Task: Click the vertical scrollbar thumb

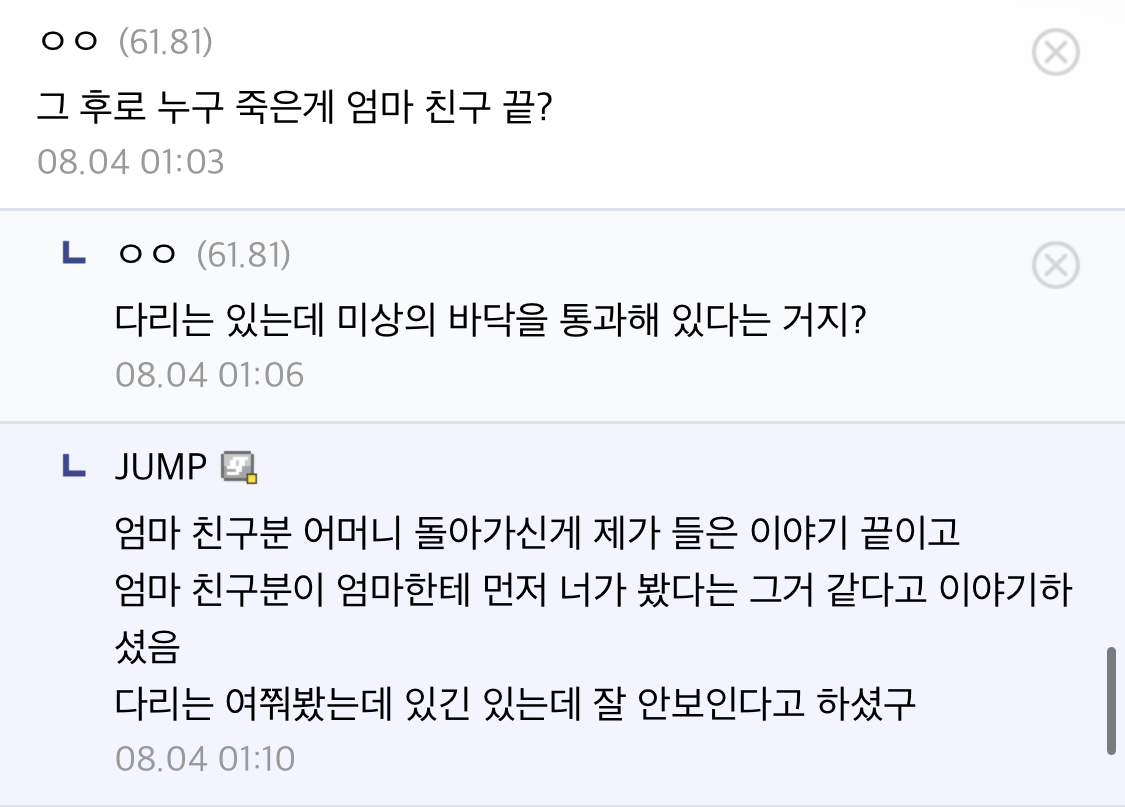Action: (1111, 700)
